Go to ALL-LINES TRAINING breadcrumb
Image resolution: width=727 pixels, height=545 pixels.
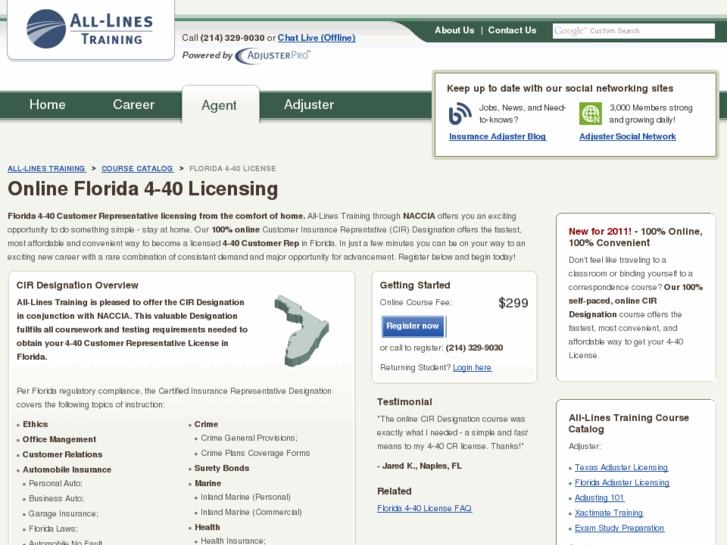click(x=46, y=168)
